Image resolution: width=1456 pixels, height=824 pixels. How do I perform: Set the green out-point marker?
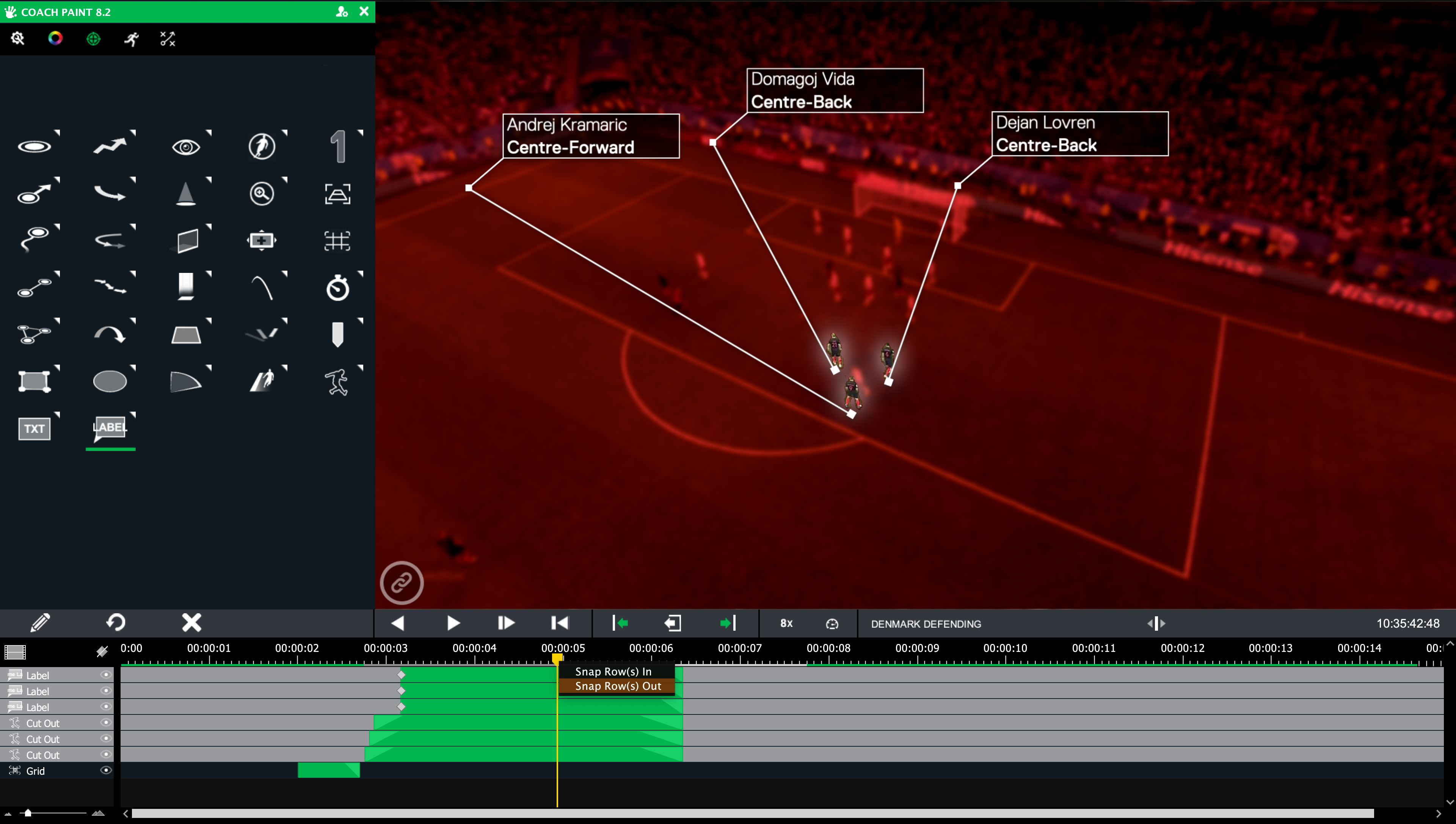tap(728, 623)
